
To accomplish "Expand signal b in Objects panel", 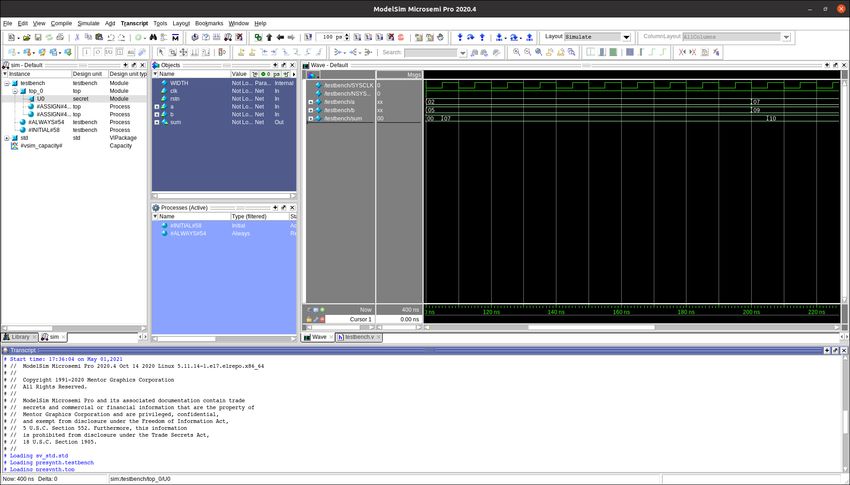I will point(157,114).
